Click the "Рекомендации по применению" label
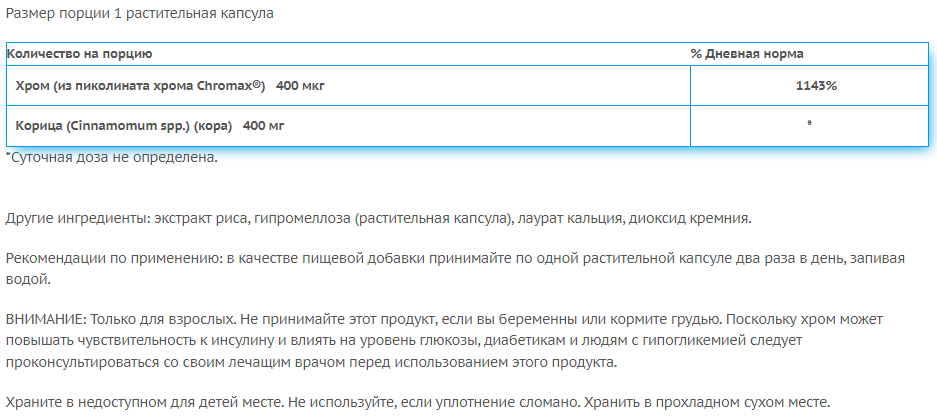937x419 pixels. click(112, 258)
